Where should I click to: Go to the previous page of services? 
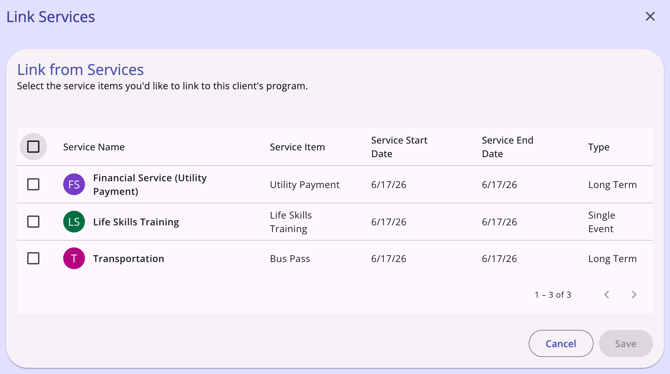tap(607, 294)
